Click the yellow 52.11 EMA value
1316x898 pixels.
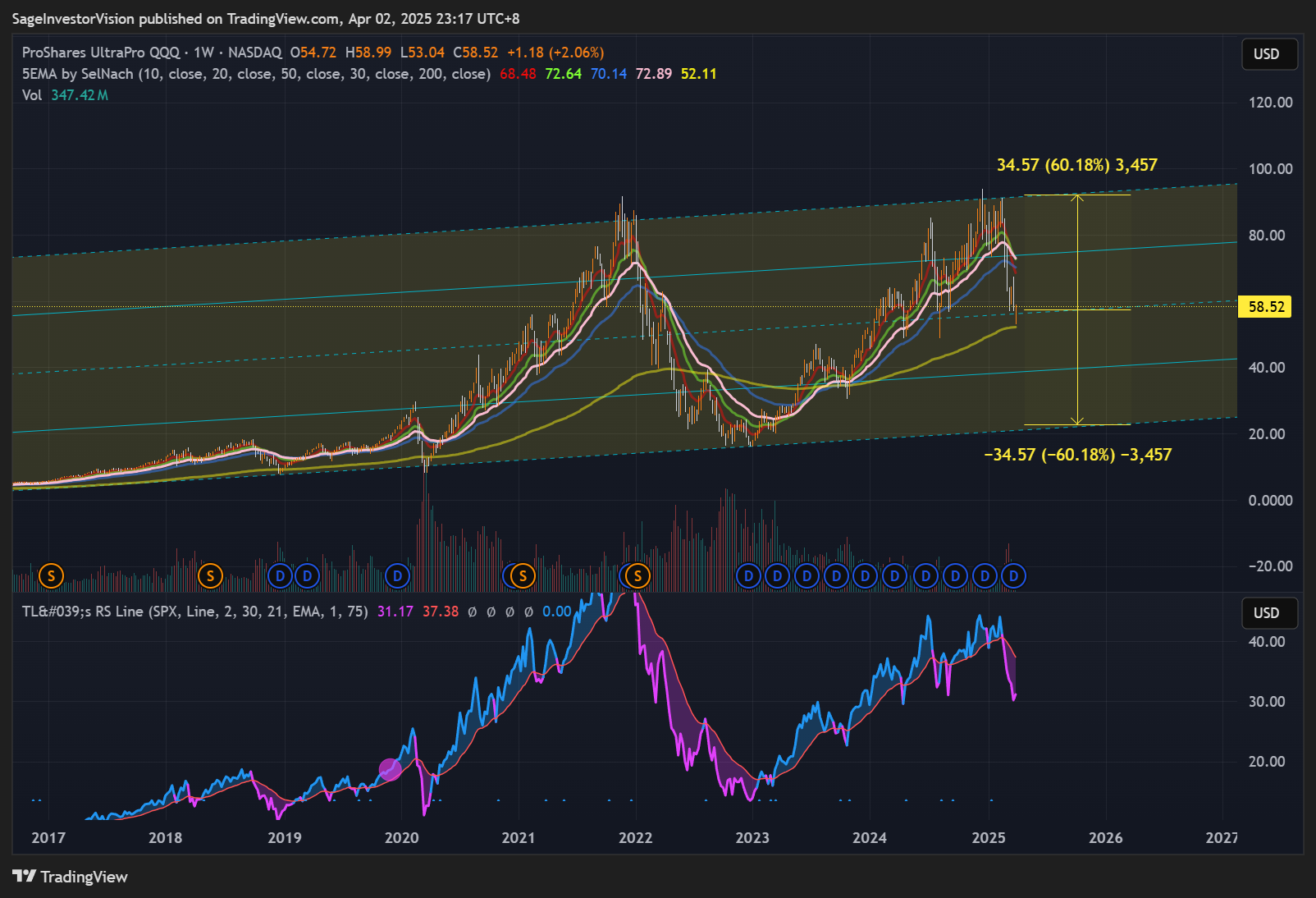point(699,74)
